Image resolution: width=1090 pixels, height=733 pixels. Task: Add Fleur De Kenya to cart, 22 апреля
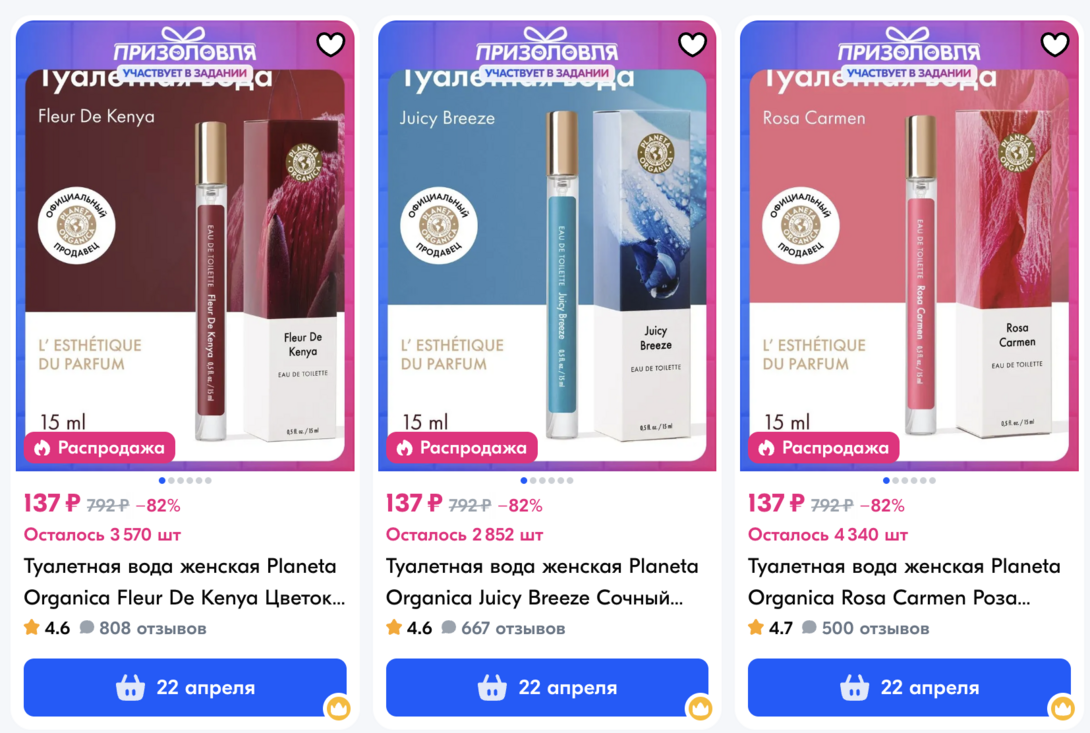tap(185, 687)
